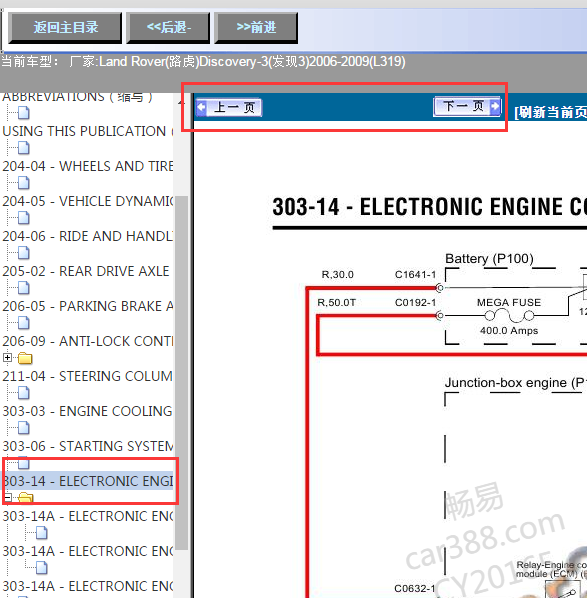Open folder icon under 206-09 ANTI-LOCK CONTROL
Image resolution: width=587 pixels, height=598 pixels.
[x=25, y=358]
